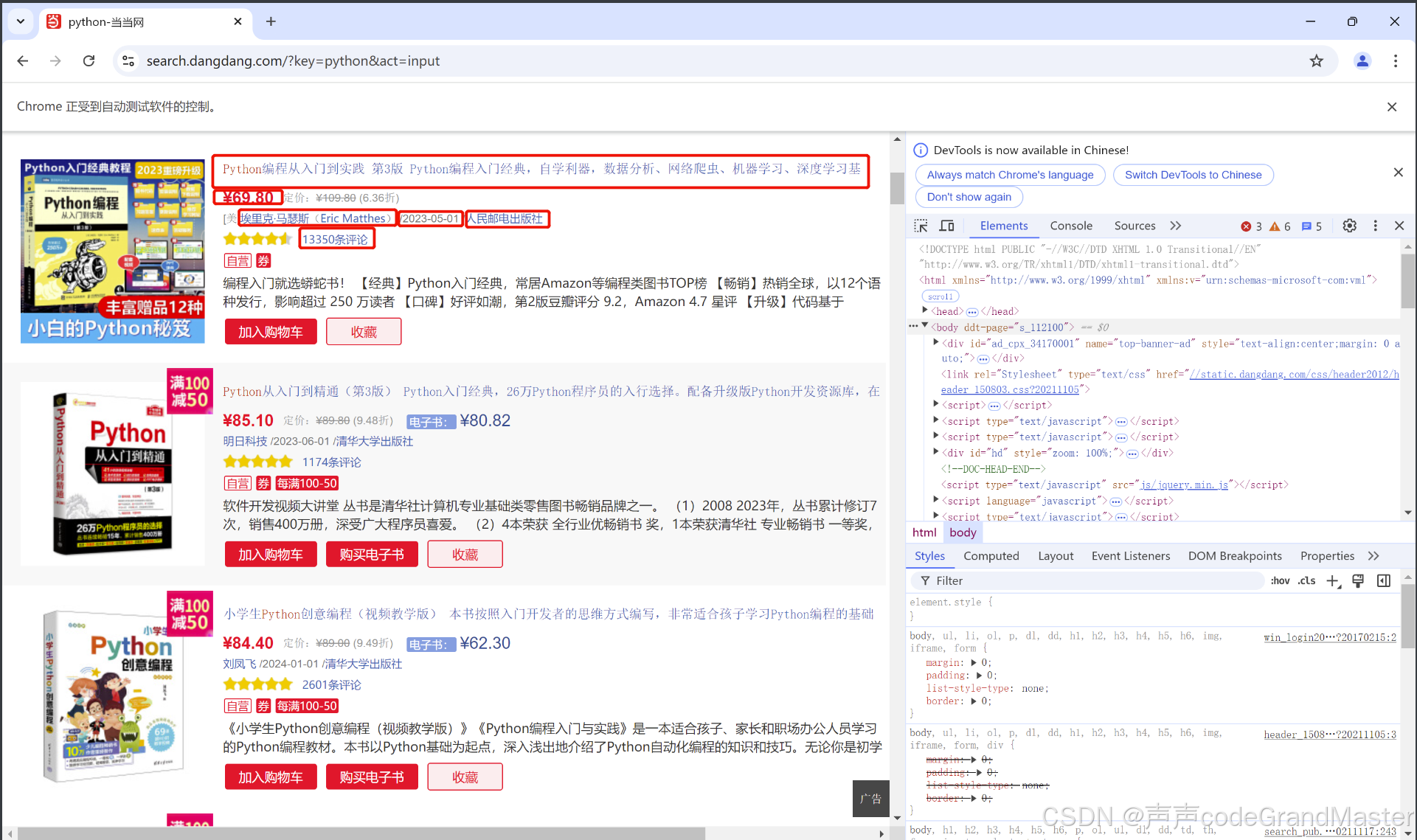Screen dimensions: 1417x840
Task: Open the Properties tab
Action: tap(1327, 556)
